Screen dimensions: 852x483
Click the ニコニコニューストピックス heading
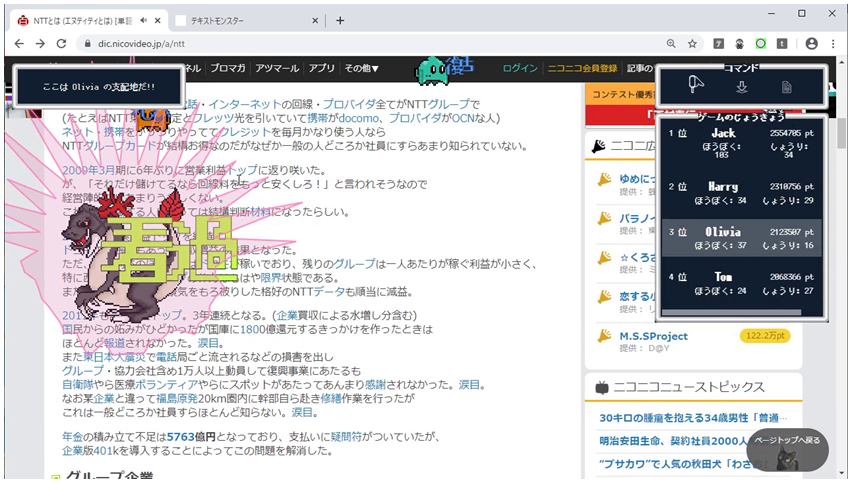point(688,387)
